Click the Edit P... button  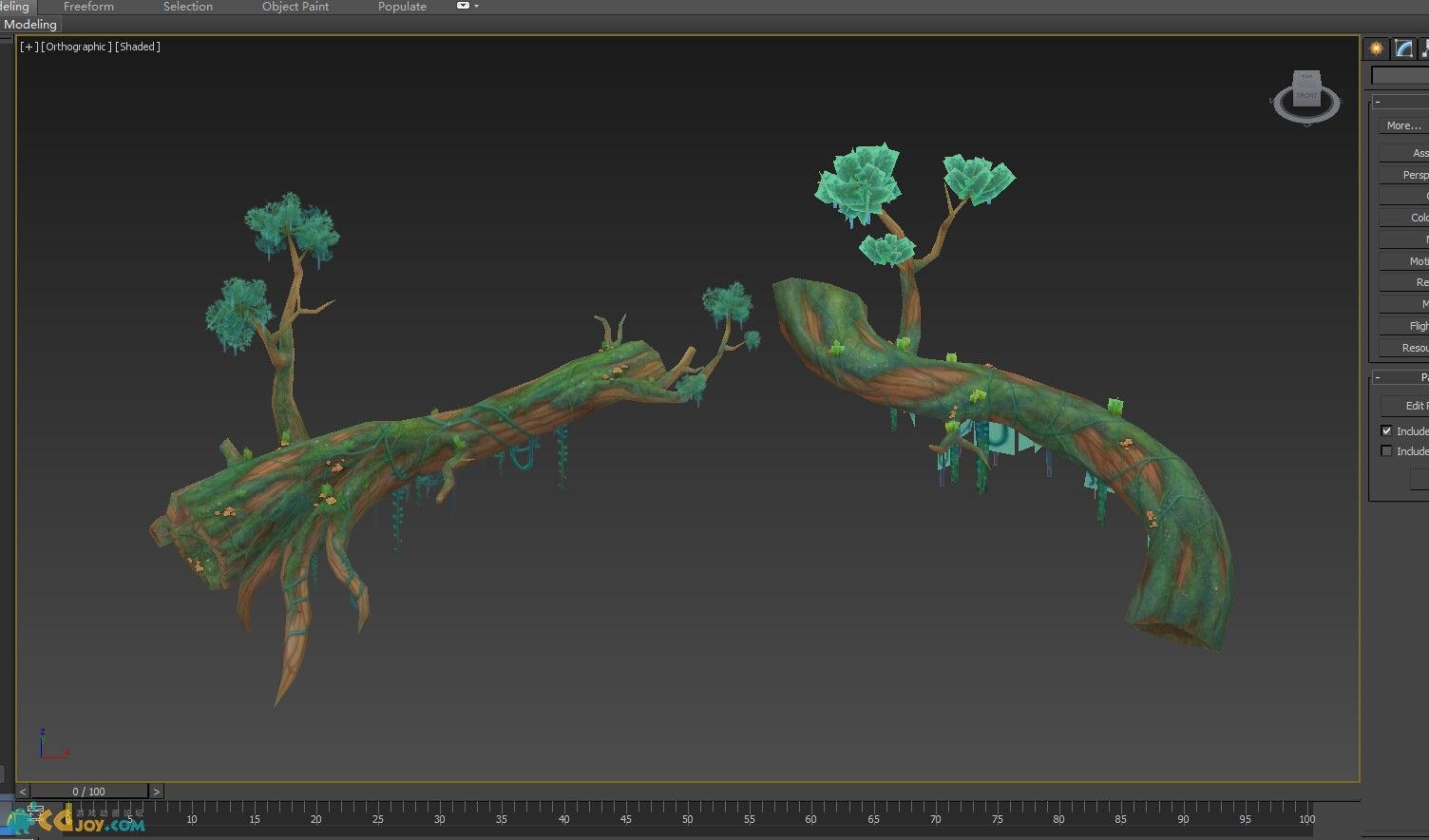pyautogui.click(x=1404, y=406)
